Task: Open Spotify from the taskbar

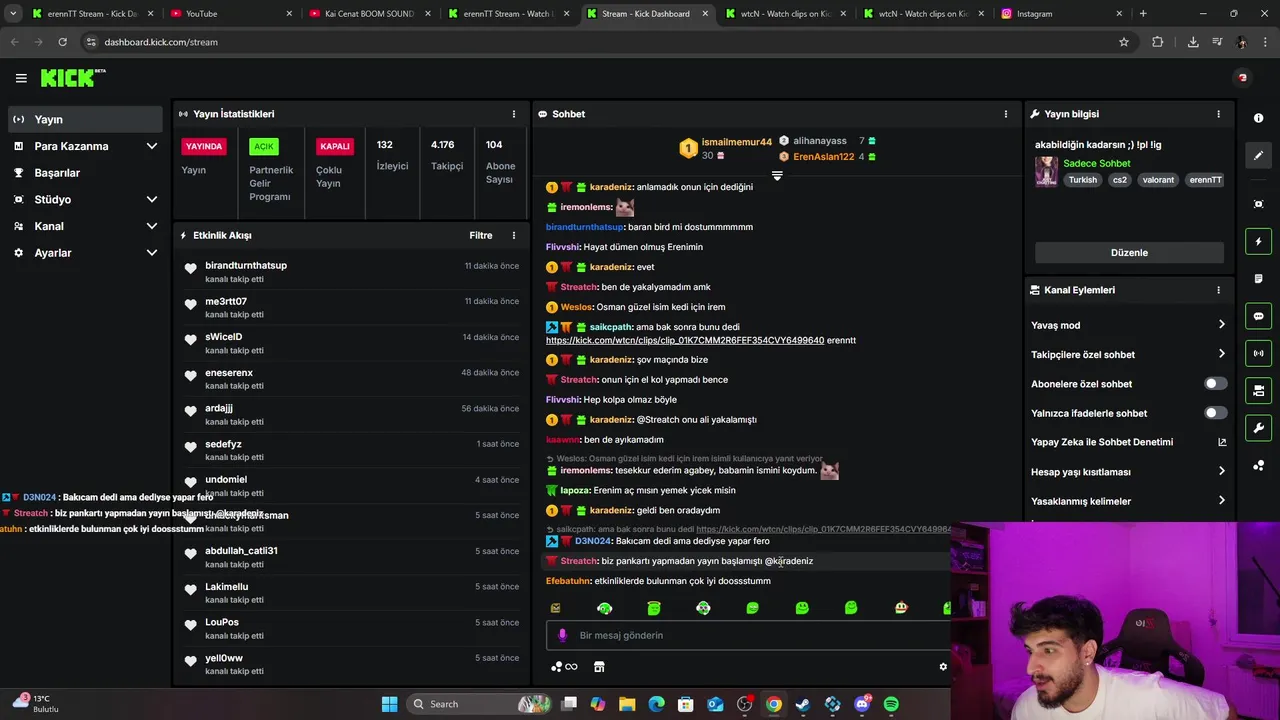Action: coord(891,704)
